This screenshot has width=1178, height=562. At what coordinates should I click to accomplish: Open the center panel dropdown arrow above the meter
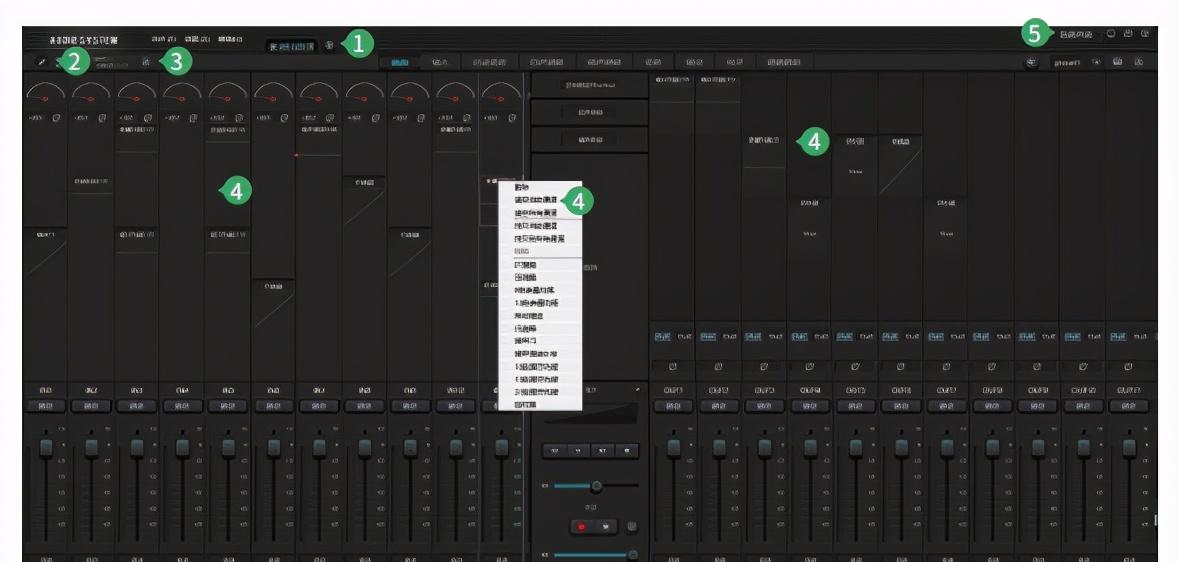click(638, 390)
